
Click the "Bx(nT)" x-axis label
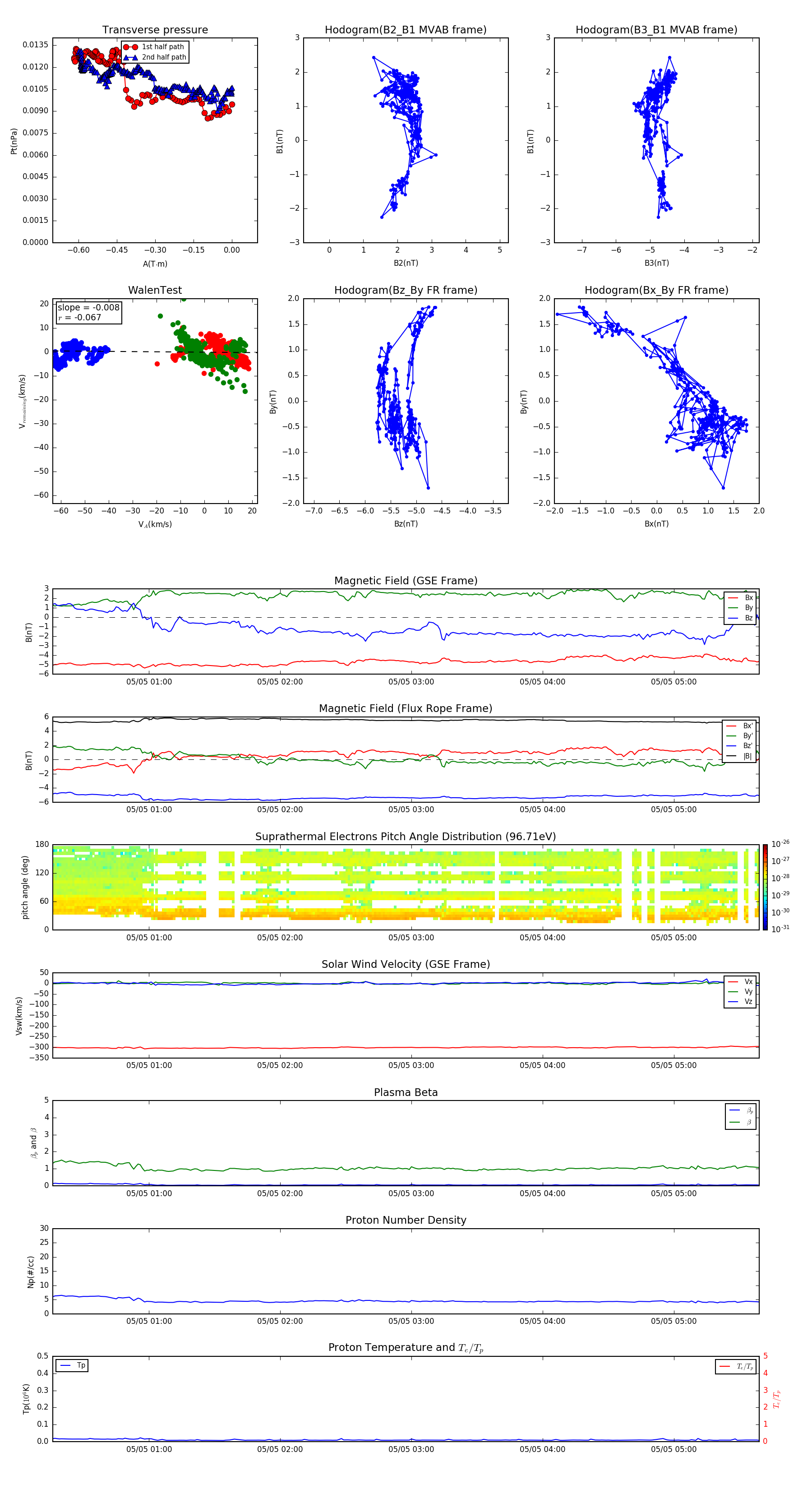click(656, 524)
